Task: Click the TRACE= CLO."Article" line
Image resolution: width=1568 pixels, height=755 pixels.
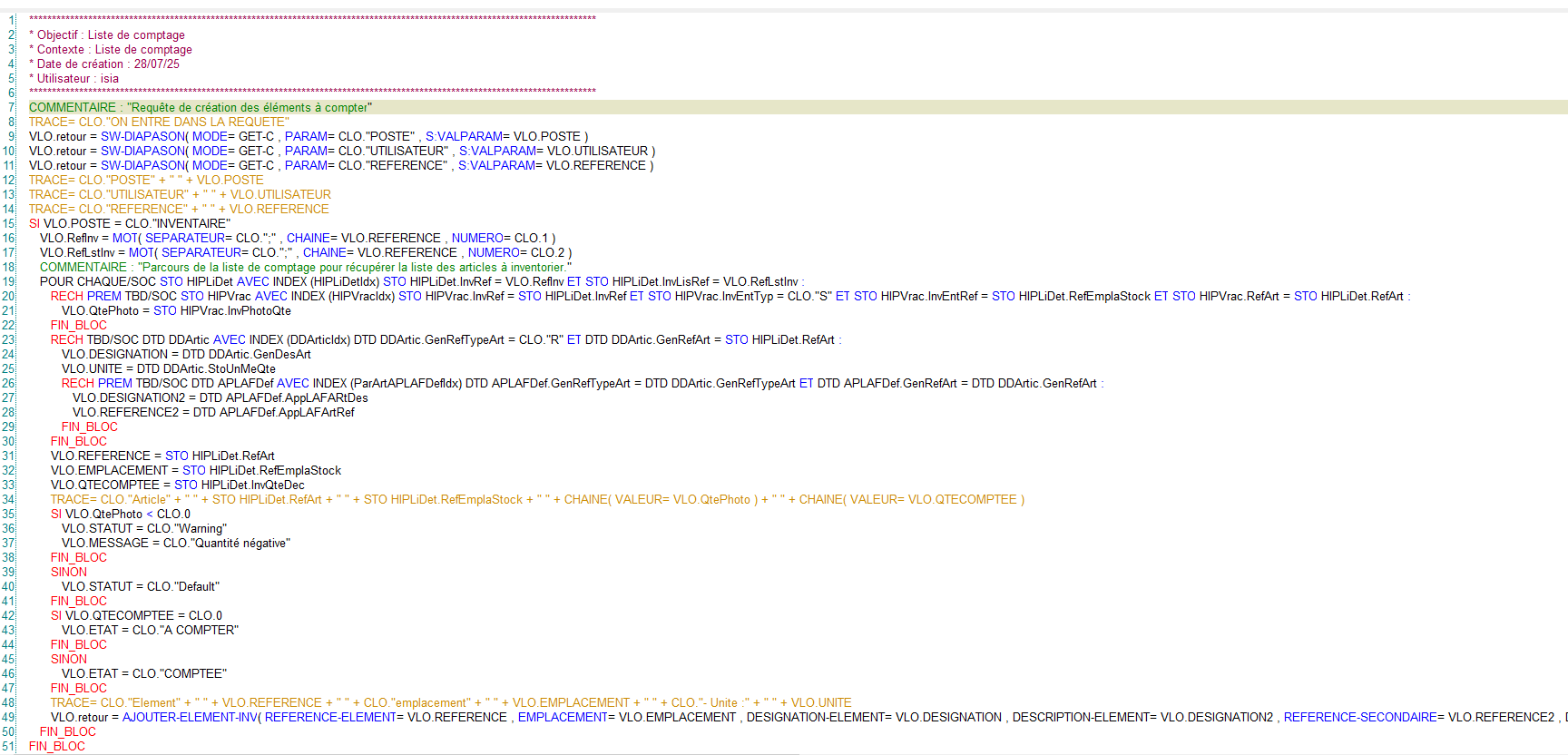Action: tap(538, 499)
